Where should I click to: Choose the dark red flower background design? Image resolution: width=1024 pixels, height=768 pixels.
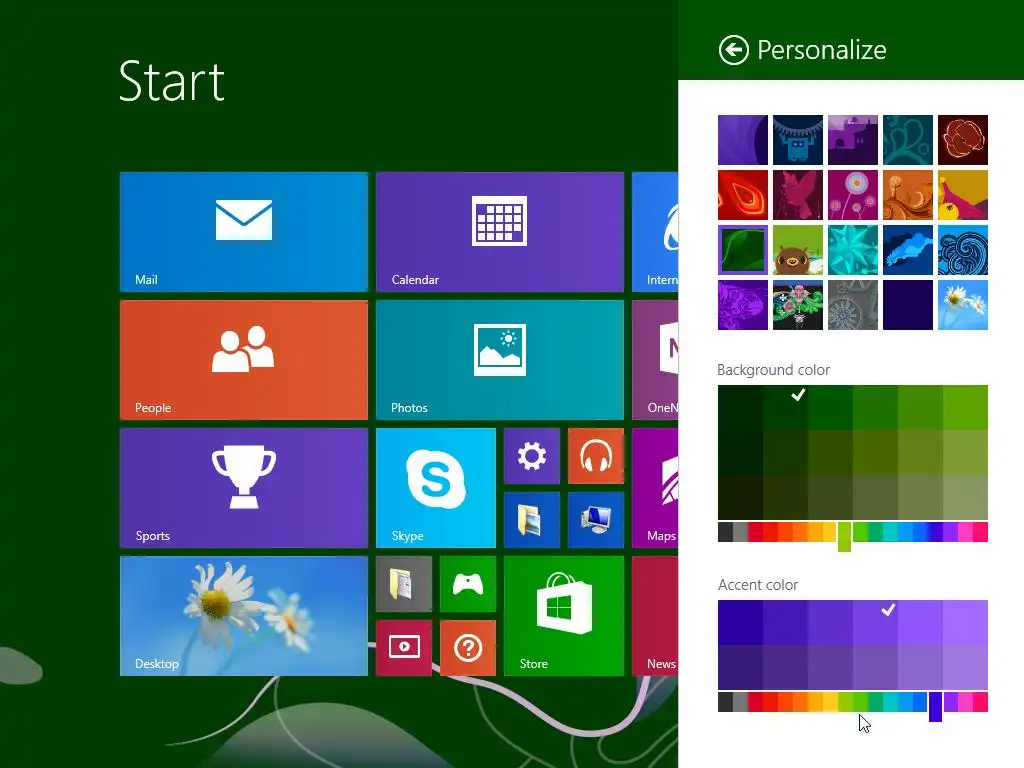[x=963, y=140]
